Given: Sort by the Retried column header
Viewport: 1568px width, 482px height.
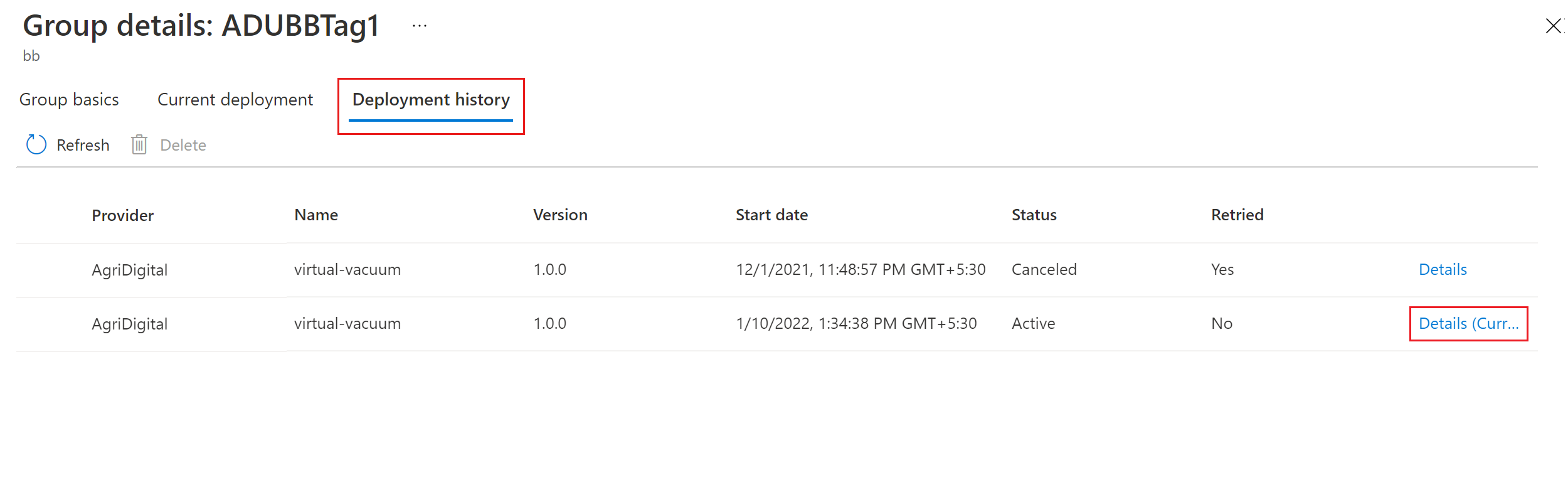Looking at the screenshot, I should tap(1237, 215).
